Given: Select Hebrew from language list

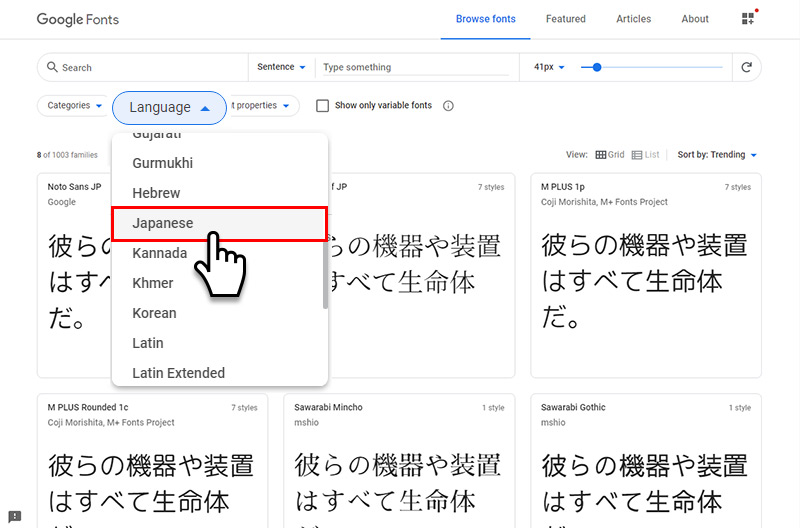Looking at the screenshot, I should coord(219,193).
